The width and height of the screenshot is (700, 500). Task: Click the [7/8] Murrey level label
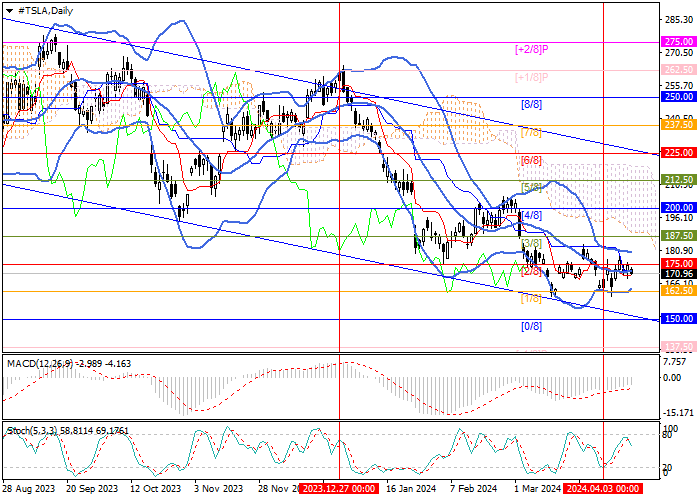tap(532, 133)
